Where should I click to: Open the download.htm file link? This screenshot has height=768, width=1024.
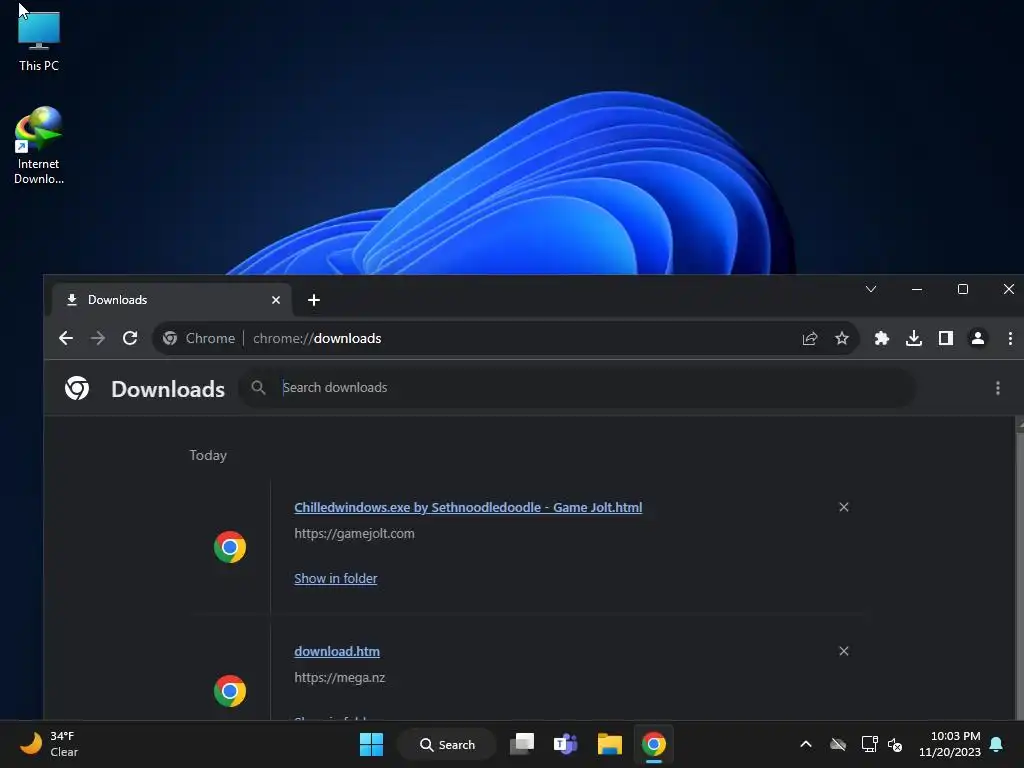tap(337, 651)
